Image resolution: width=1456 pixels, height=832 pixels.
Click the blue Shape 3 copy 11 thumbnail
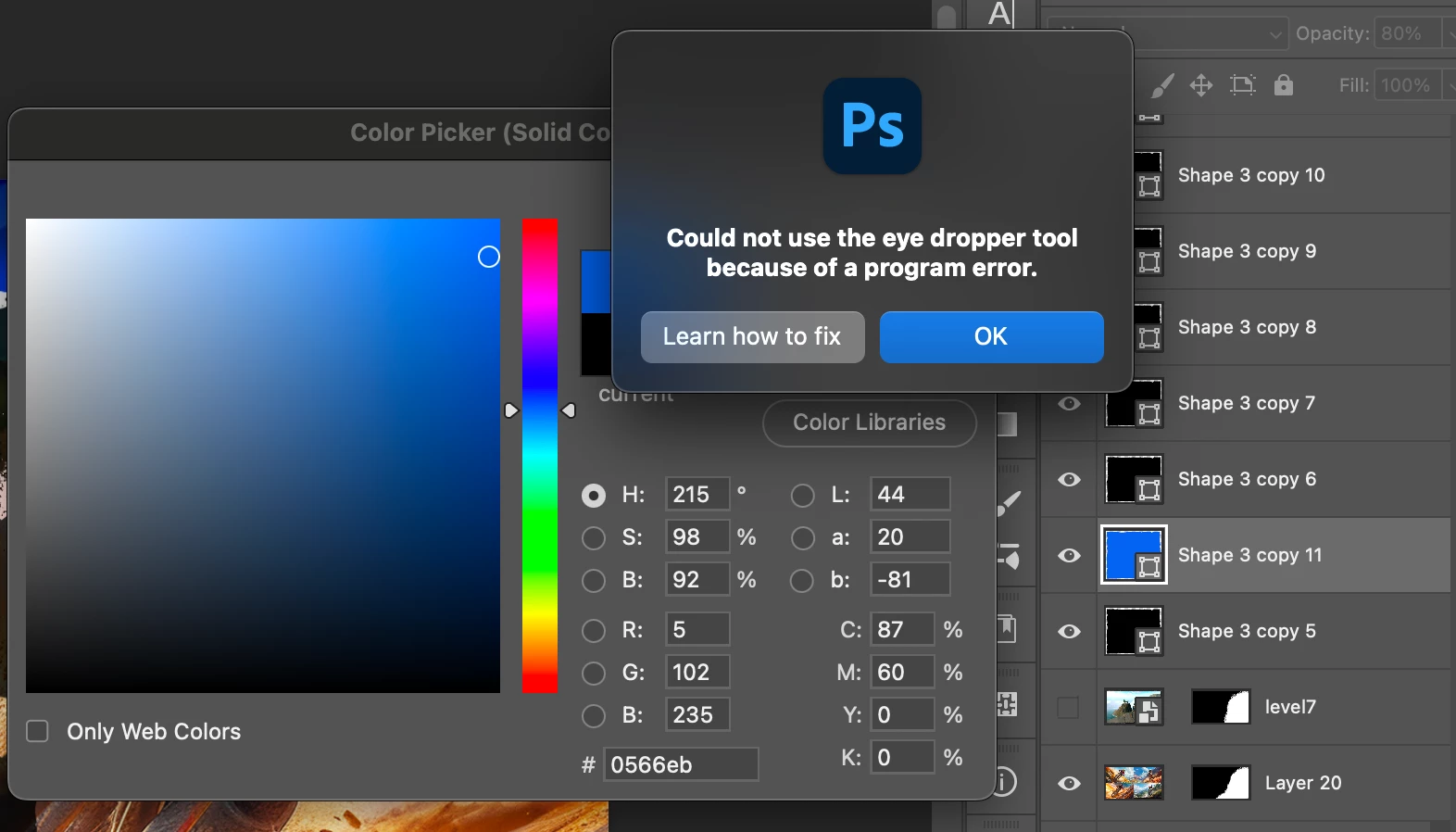point(1134,555)
